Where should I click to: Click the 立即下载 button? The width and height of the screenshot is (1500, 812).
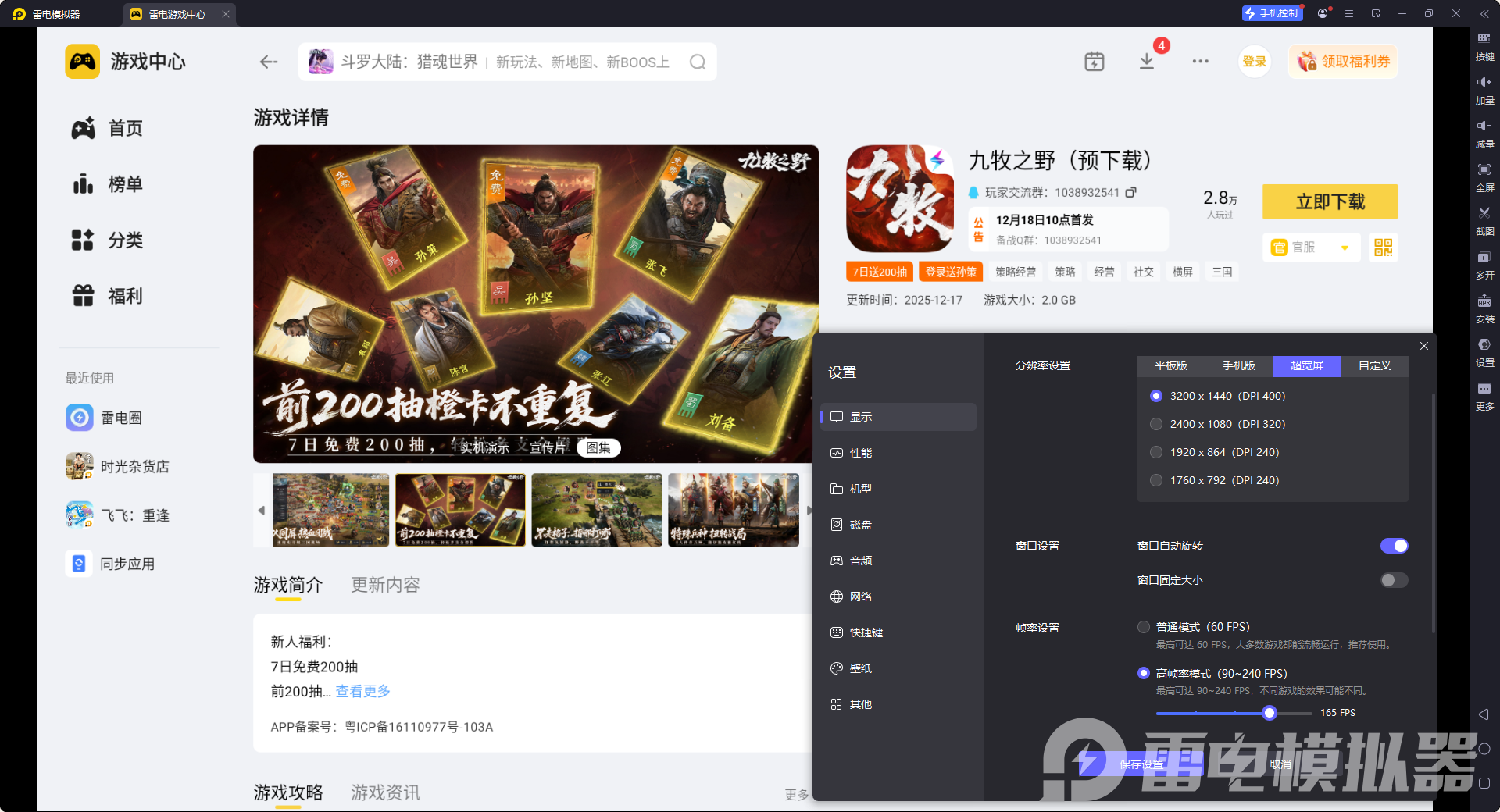(1330, 201)
